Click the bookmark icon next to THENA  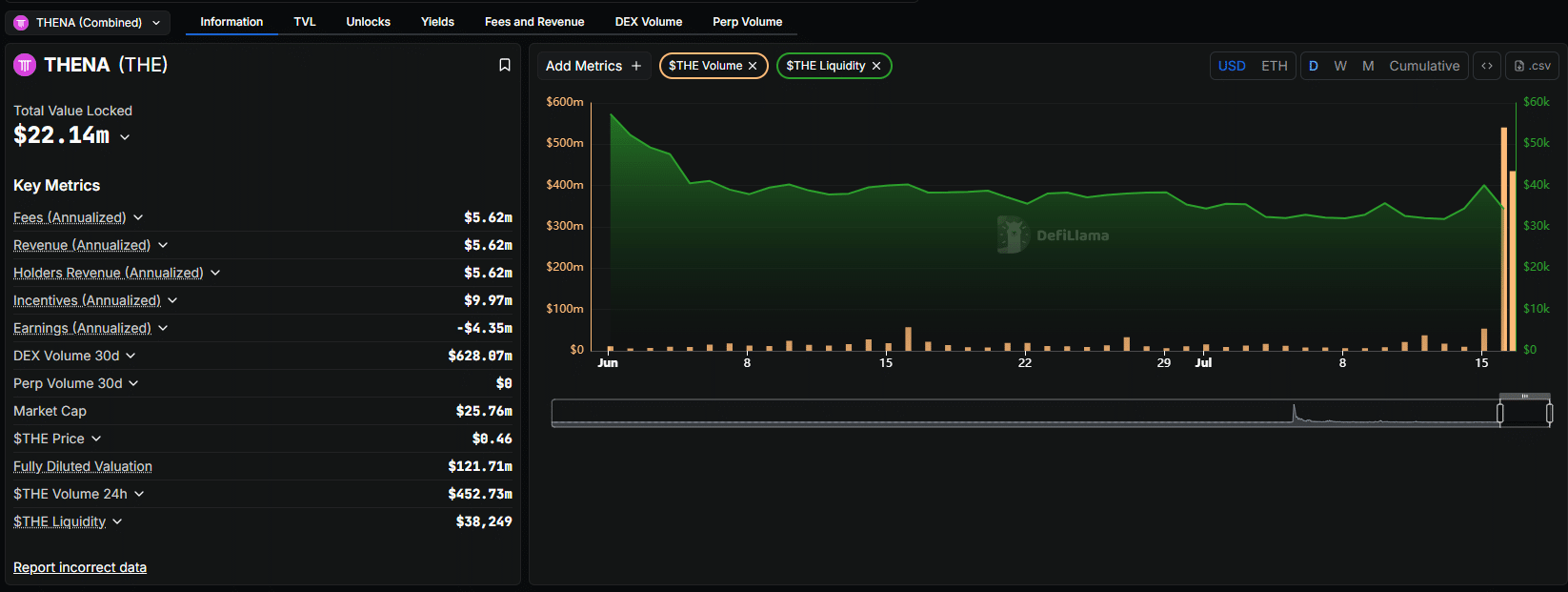[505, 65]
